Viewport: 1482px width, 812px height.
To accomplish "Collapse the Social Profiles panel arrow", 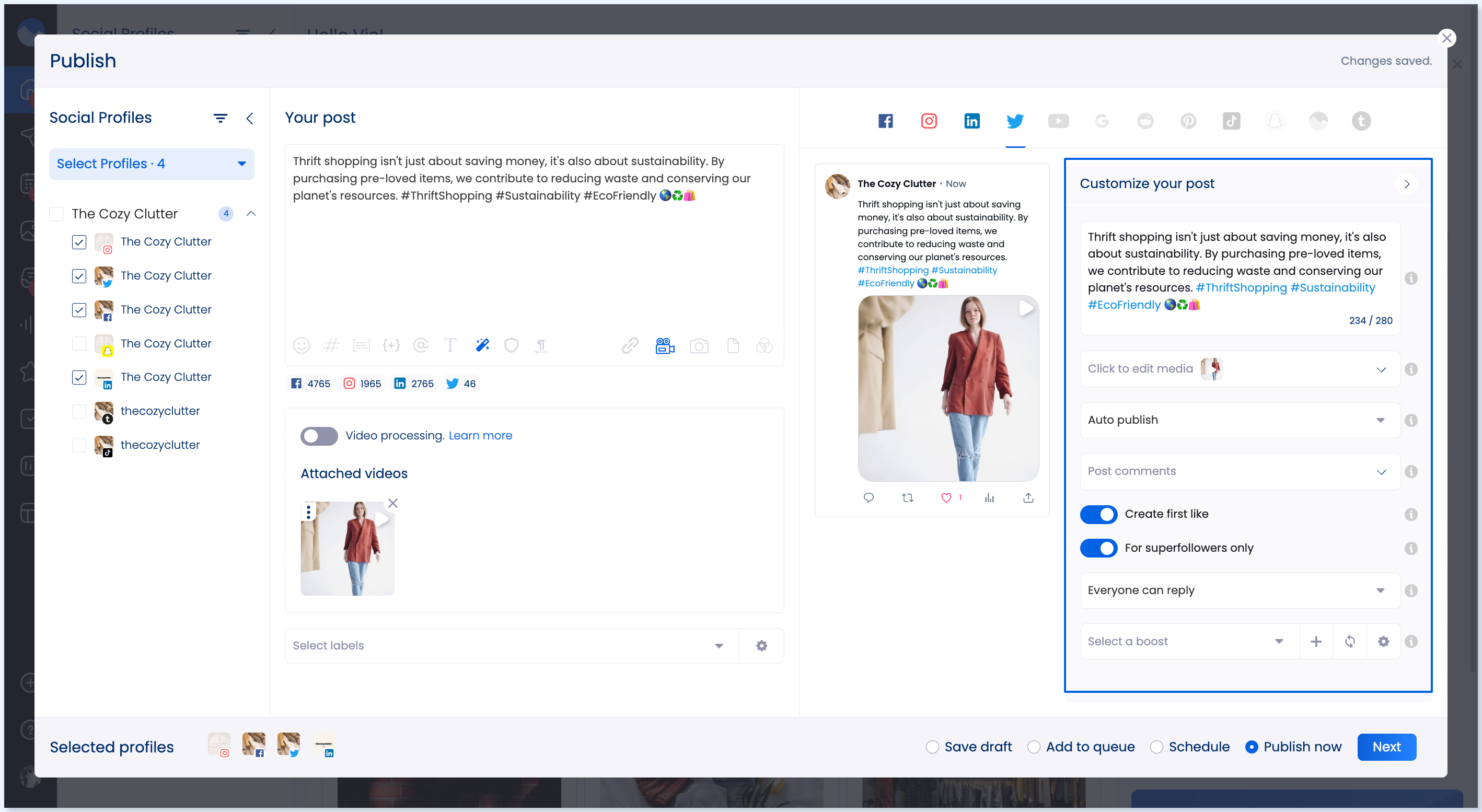I will pyautogui.click(x=250, y=119).
